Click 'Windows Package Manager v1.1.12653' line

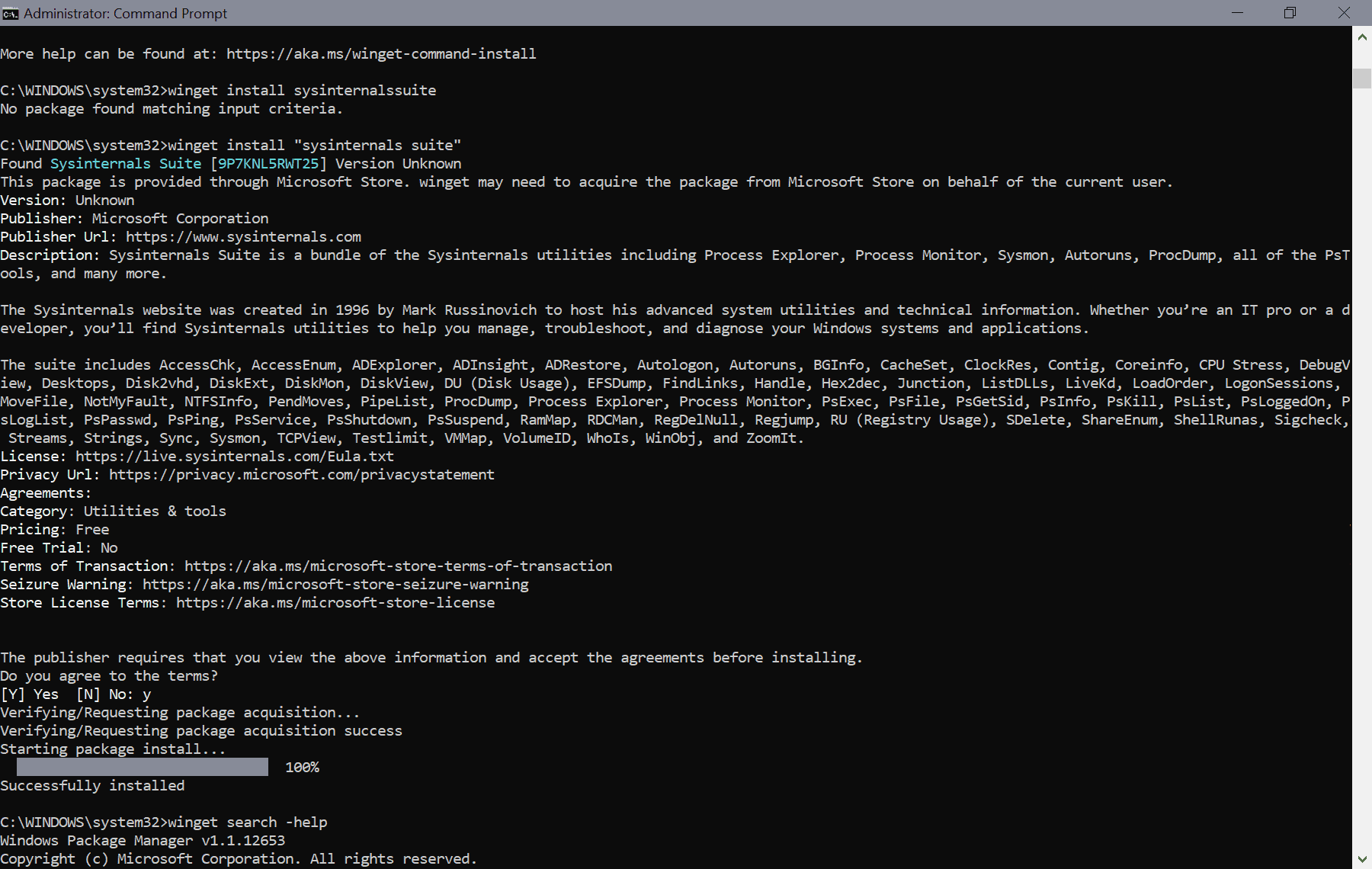(x=143, y=841)
